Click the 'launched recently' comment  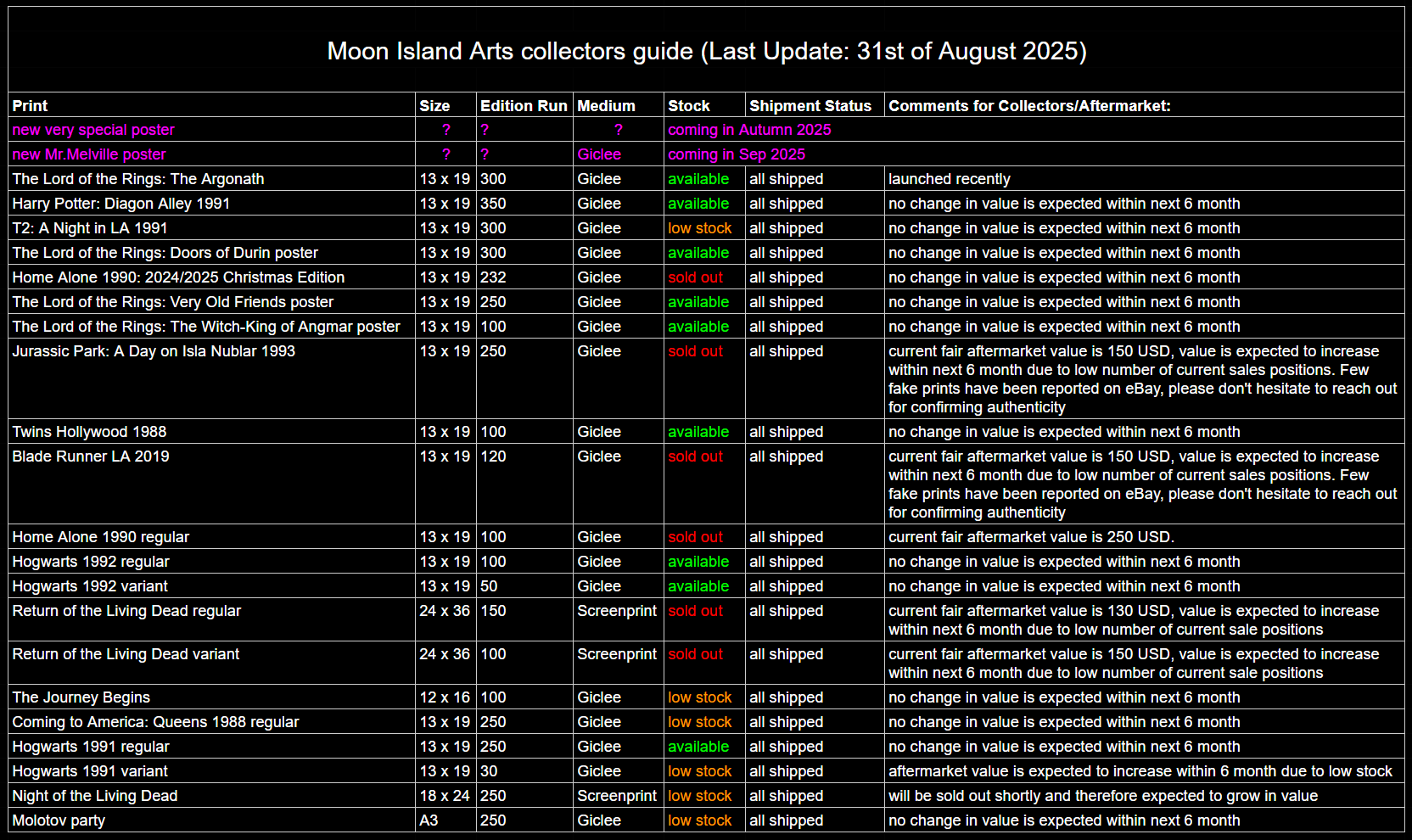click(950, 179)
